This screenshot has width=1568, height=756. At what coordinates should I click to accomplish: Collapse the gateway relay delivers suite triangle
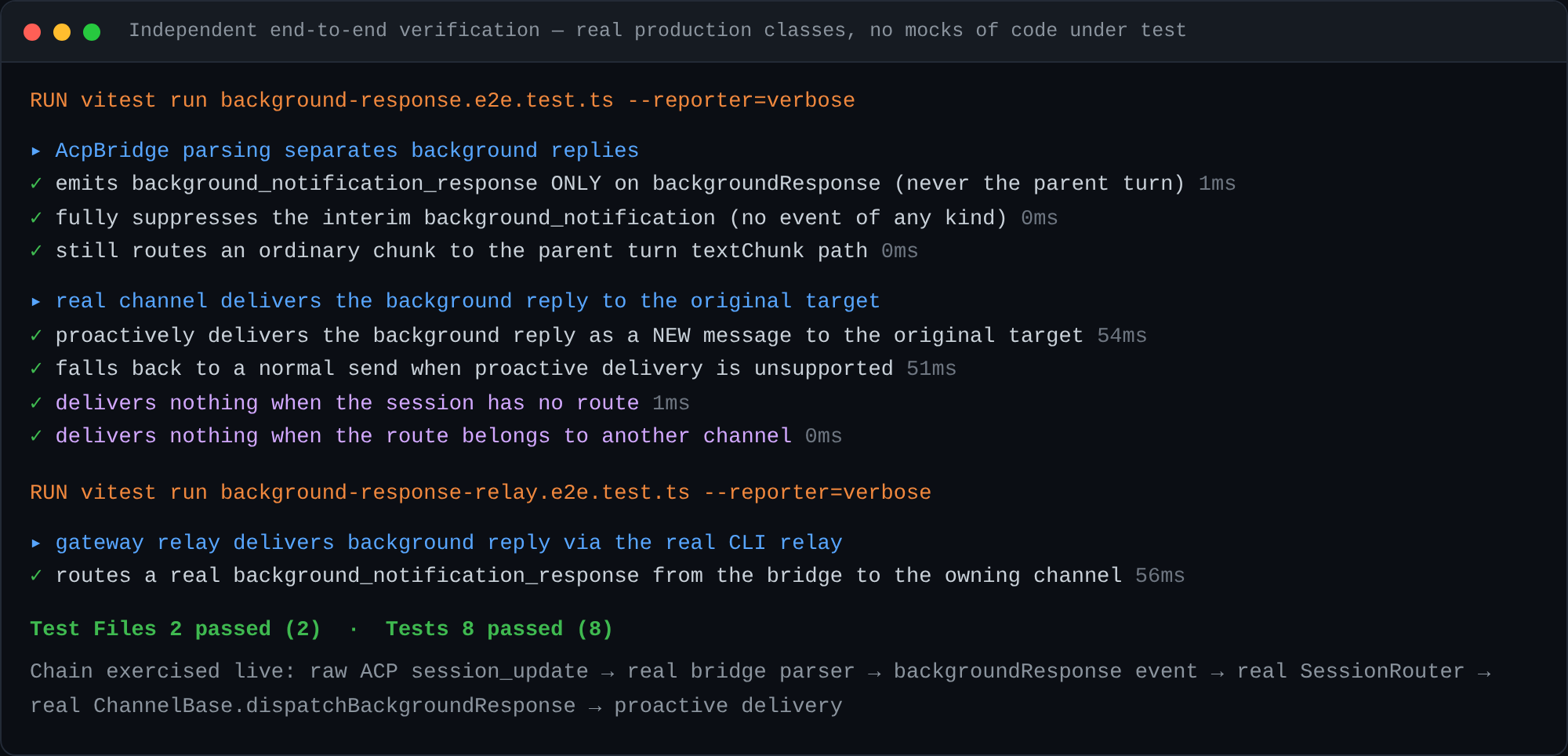pos(36,543)
